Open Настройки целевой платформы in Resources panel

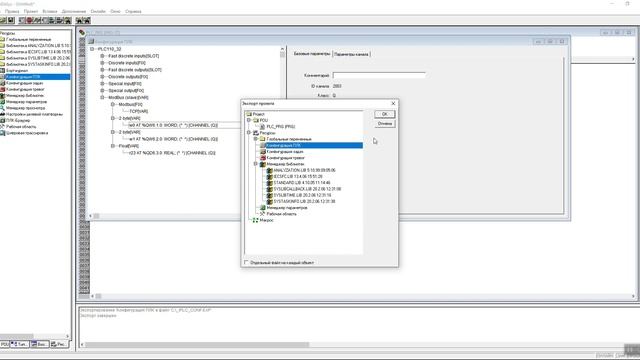tap(34, 114)
